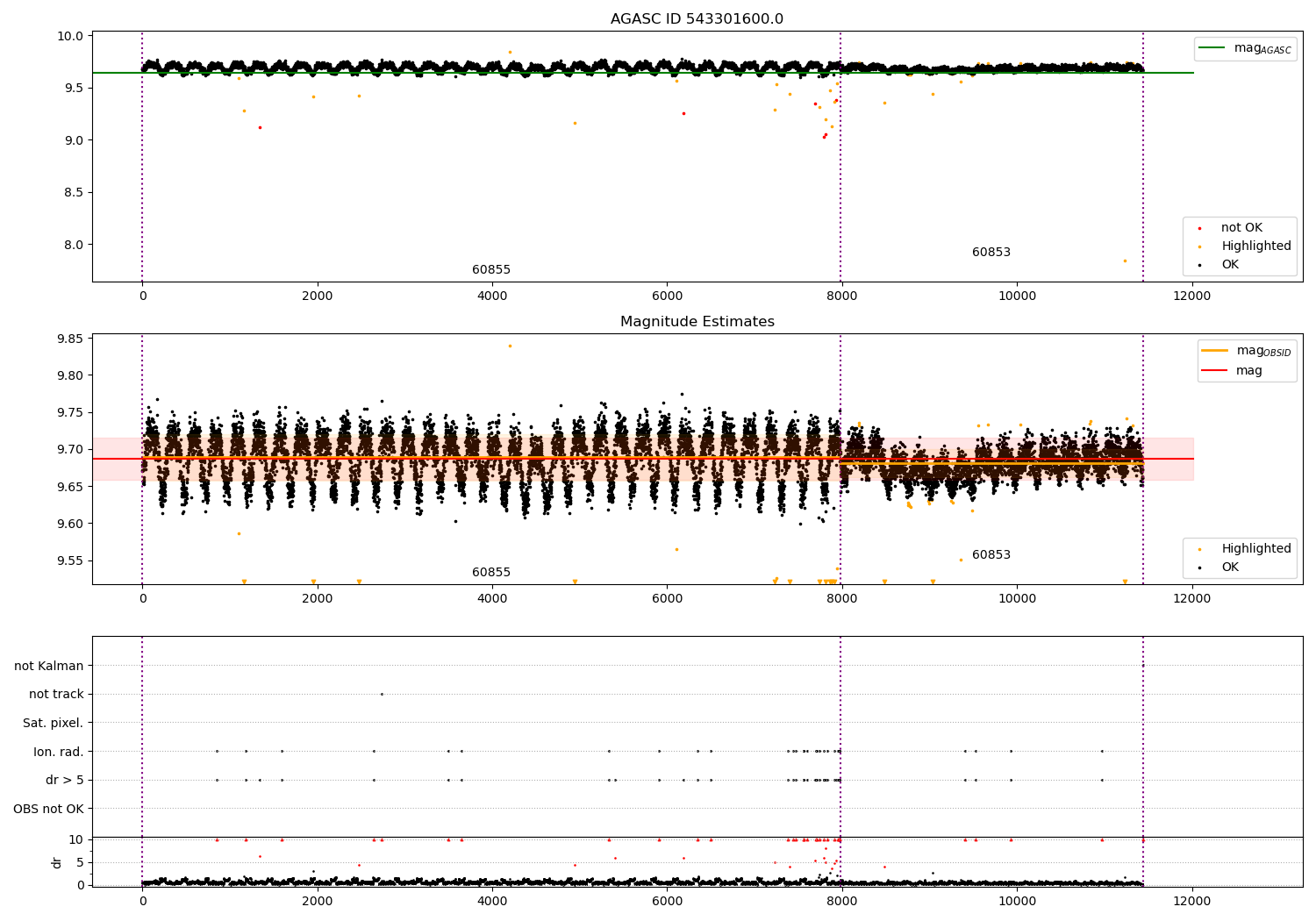Click the "Ion. rad." axis label
The image size is (1316, 921).
(x=59, y=752)
